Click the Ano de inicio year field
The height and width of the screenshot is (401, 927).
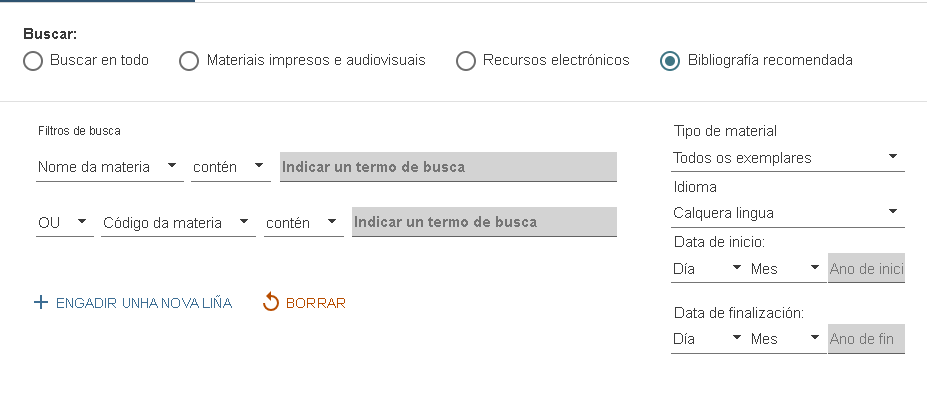(866, 269)
